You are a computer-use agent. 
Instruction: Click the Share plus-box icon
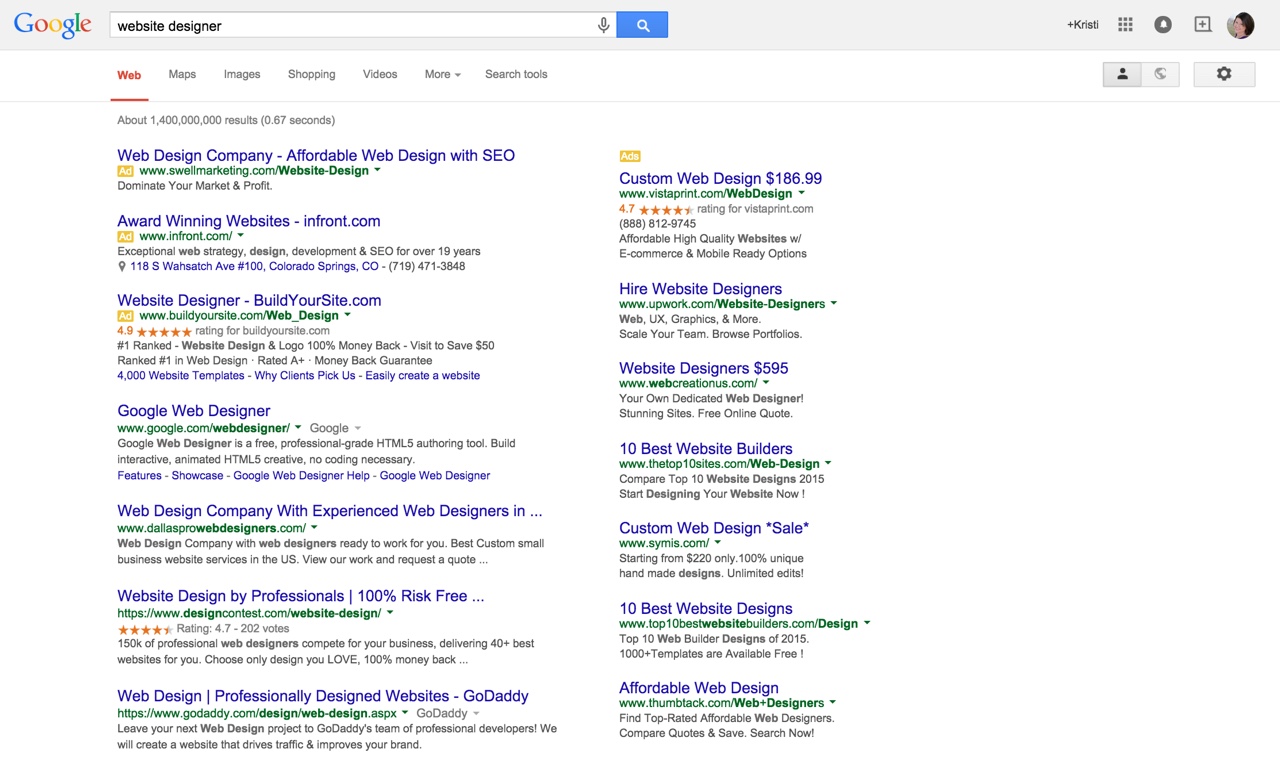click(1203, 25)
